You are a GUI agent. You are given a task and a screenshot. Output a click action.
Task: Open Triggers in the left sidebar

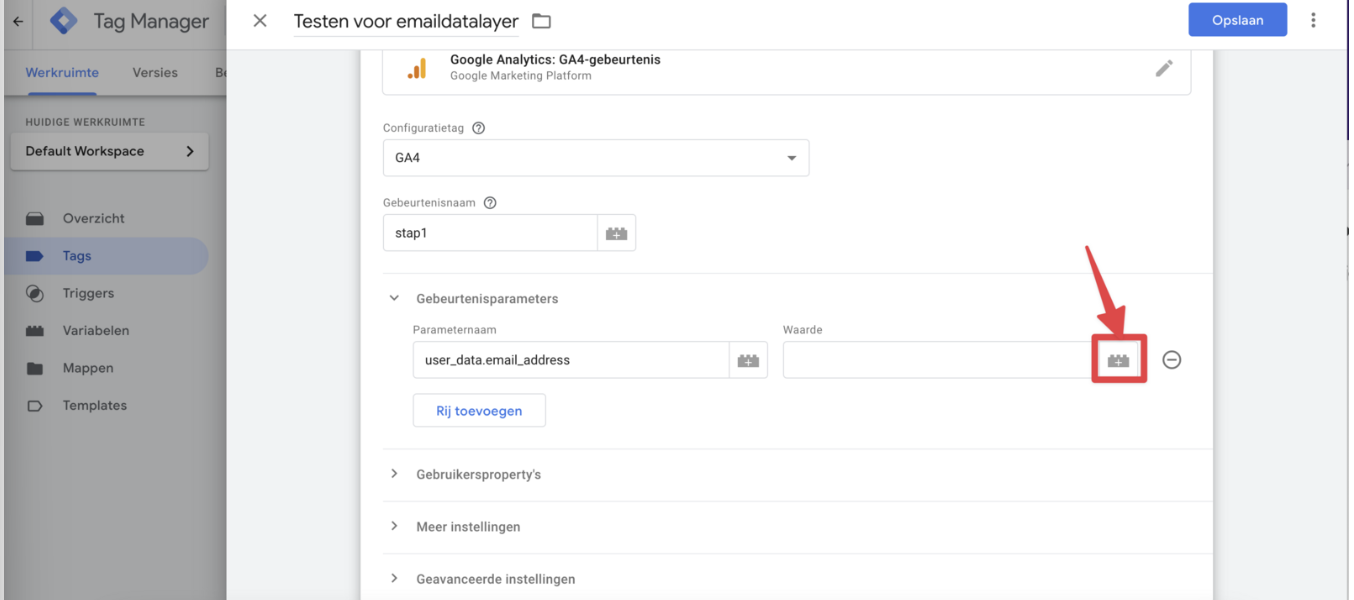pyautogui.click(x=88, y=293)
